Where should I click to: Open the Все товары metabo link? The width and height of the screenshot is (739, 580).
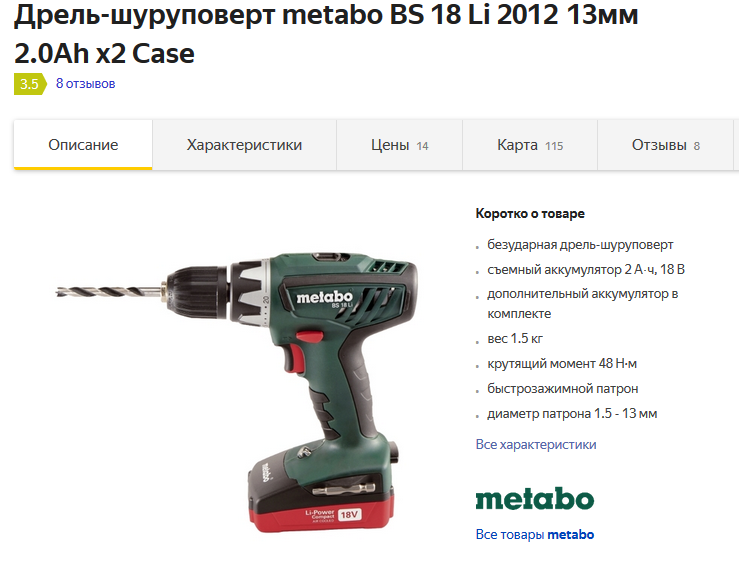coord(535,534)
